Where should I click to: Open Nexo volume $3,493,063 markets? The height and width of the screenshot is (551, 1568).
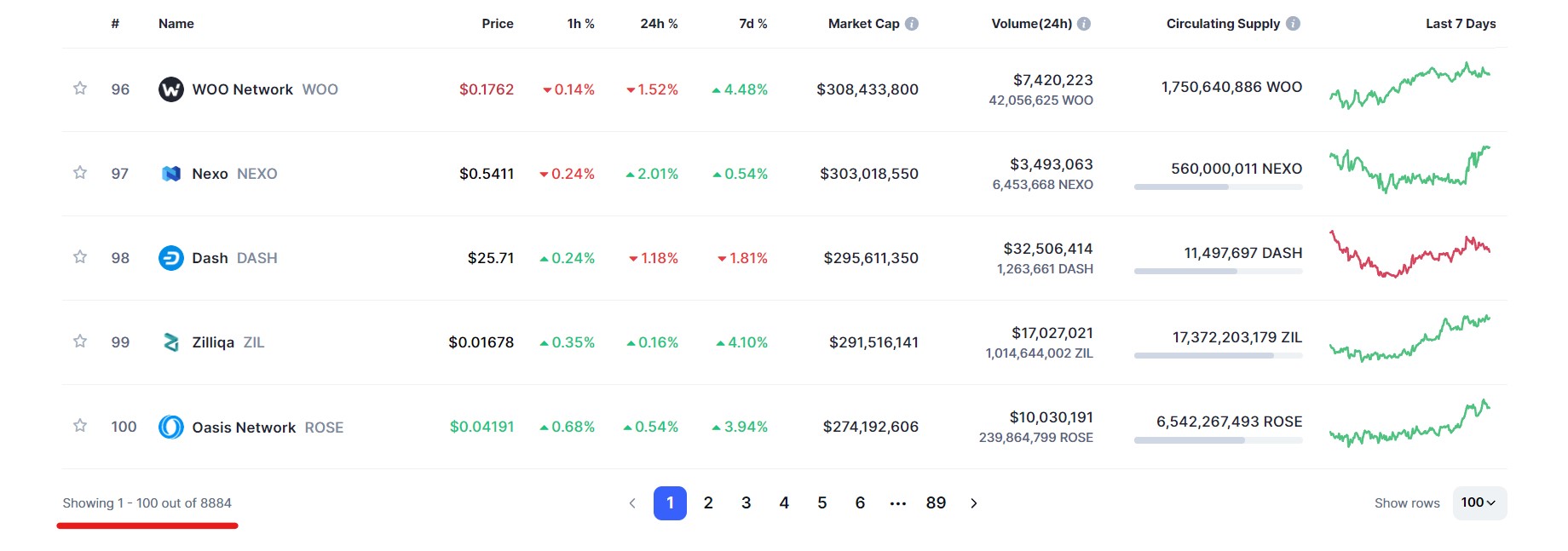(1052, 164)
